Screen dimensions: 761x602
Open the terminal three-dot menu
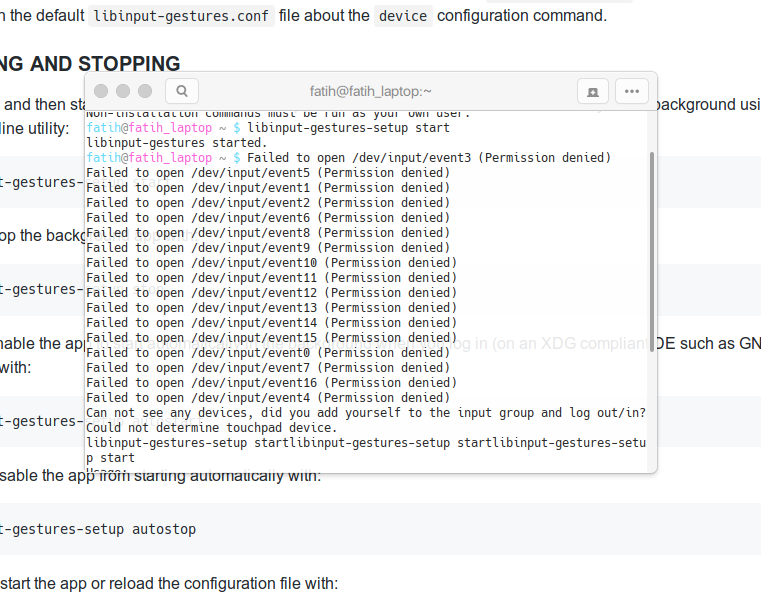(631, 91)
